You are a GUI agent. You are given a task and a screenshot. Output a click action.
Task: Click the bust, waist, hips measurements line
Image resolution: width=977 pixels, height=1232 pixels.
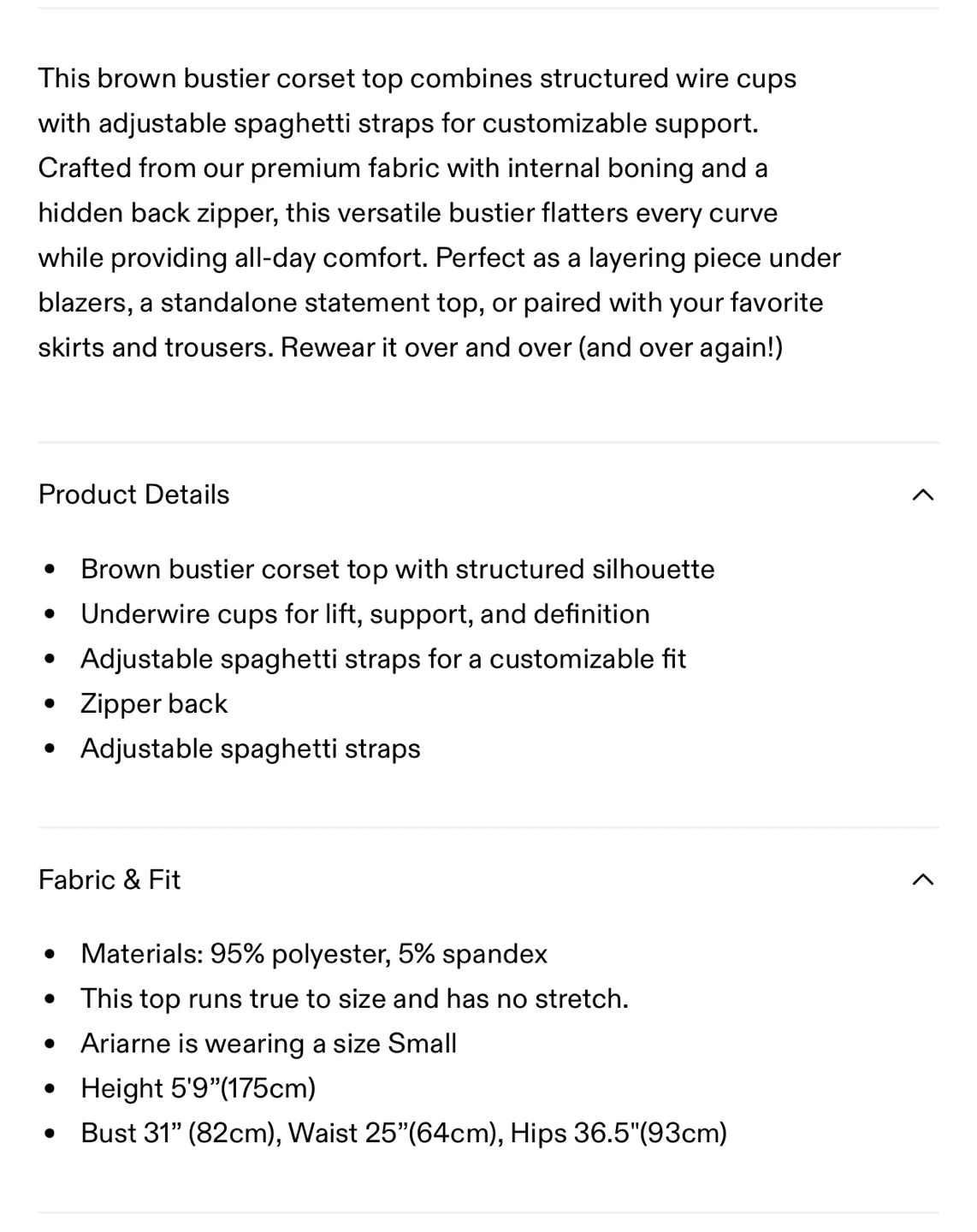pos(403,1133)
